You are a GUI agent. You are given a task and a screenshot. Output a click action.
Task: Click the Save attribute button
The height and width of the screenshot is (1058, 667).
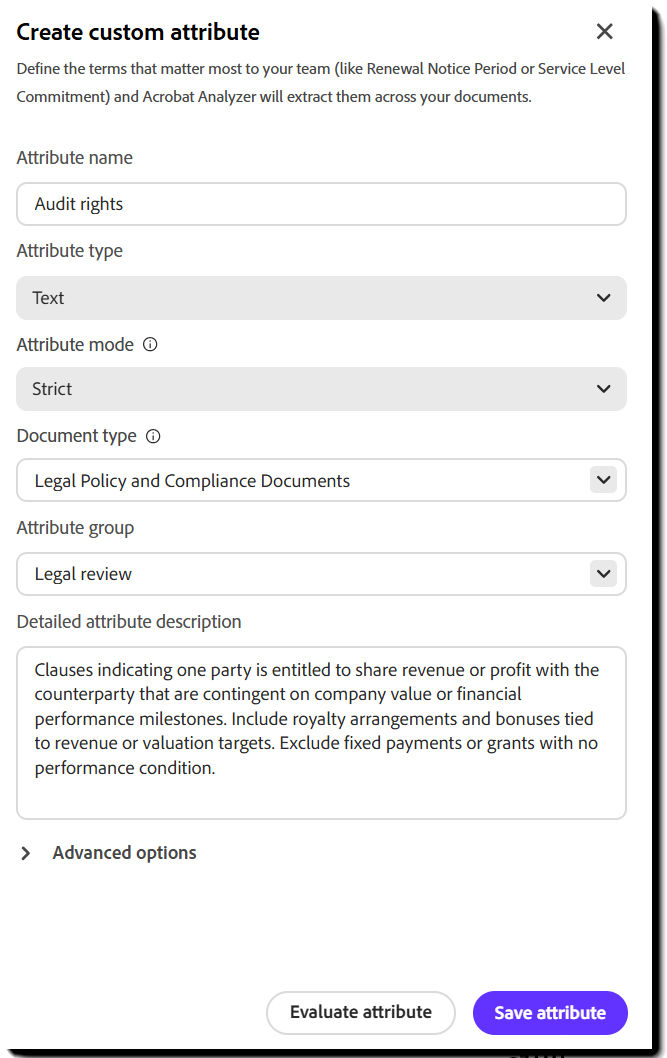tap(550, 1013)
